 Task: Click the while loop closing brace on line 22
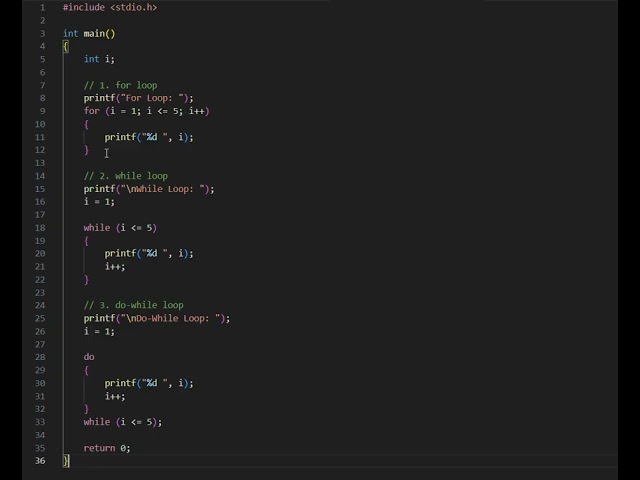point(87,280)
